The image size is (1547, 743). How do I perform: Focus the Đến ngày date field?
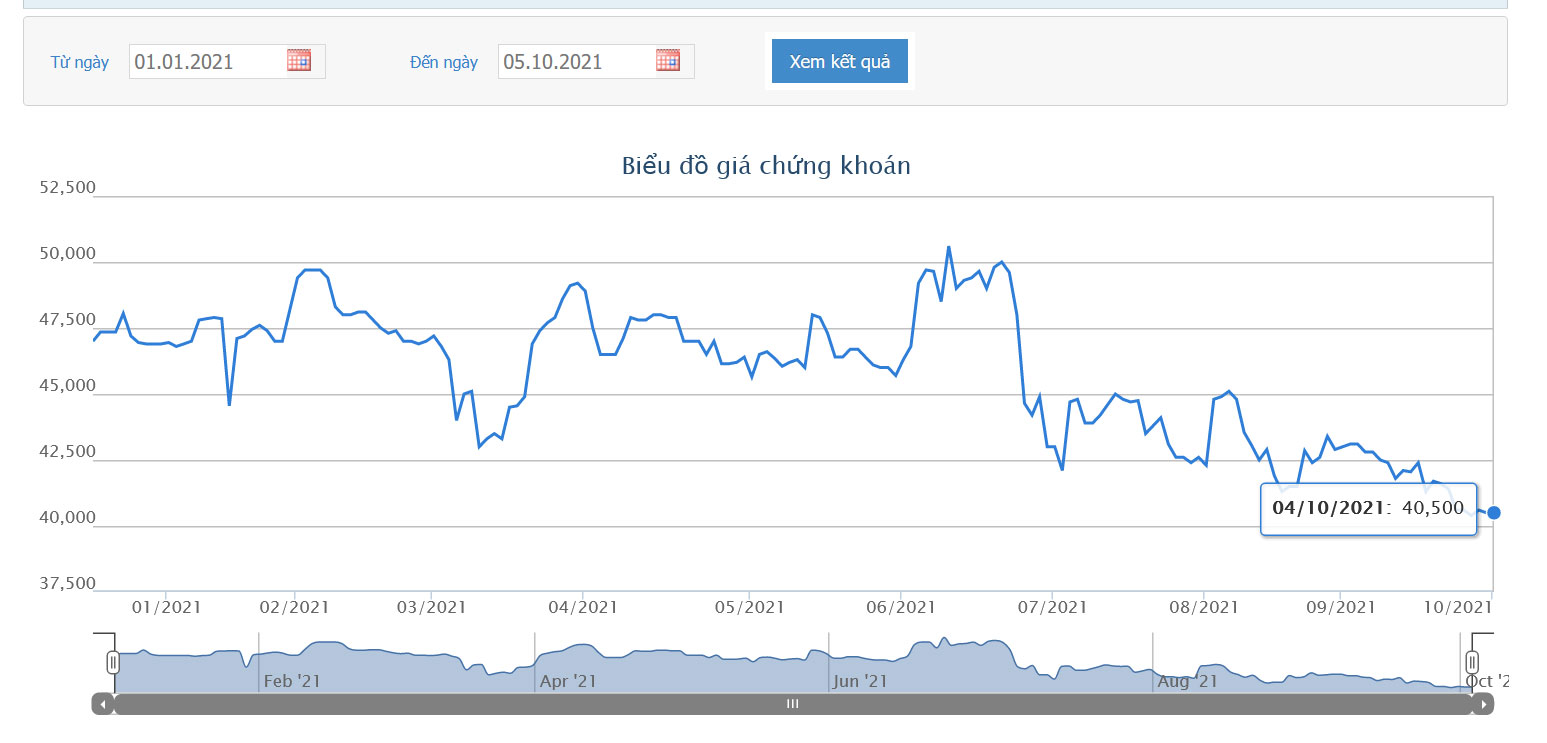pyautogui.click(x=596, y=61)
